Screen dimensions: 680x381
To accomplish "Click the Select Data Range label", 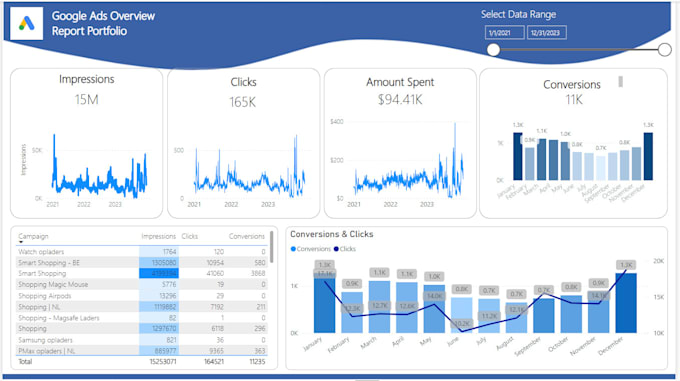I will [518, 14].
